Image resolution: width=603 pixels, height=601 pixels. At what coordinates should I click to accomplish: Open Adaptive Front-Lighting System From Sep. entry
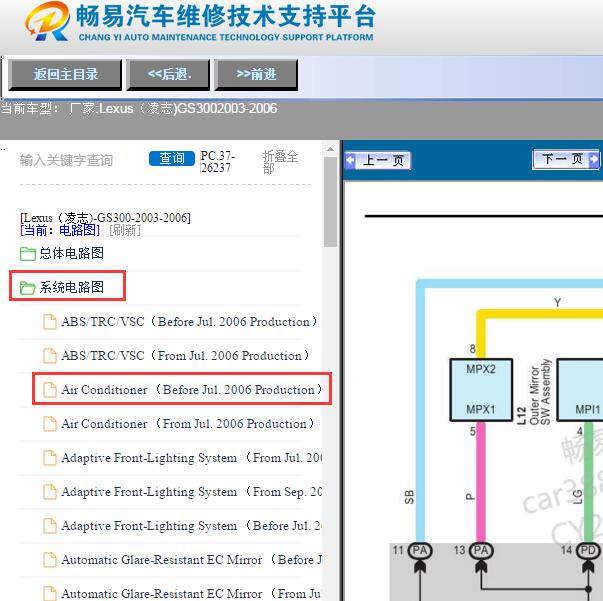coord(192,491)
